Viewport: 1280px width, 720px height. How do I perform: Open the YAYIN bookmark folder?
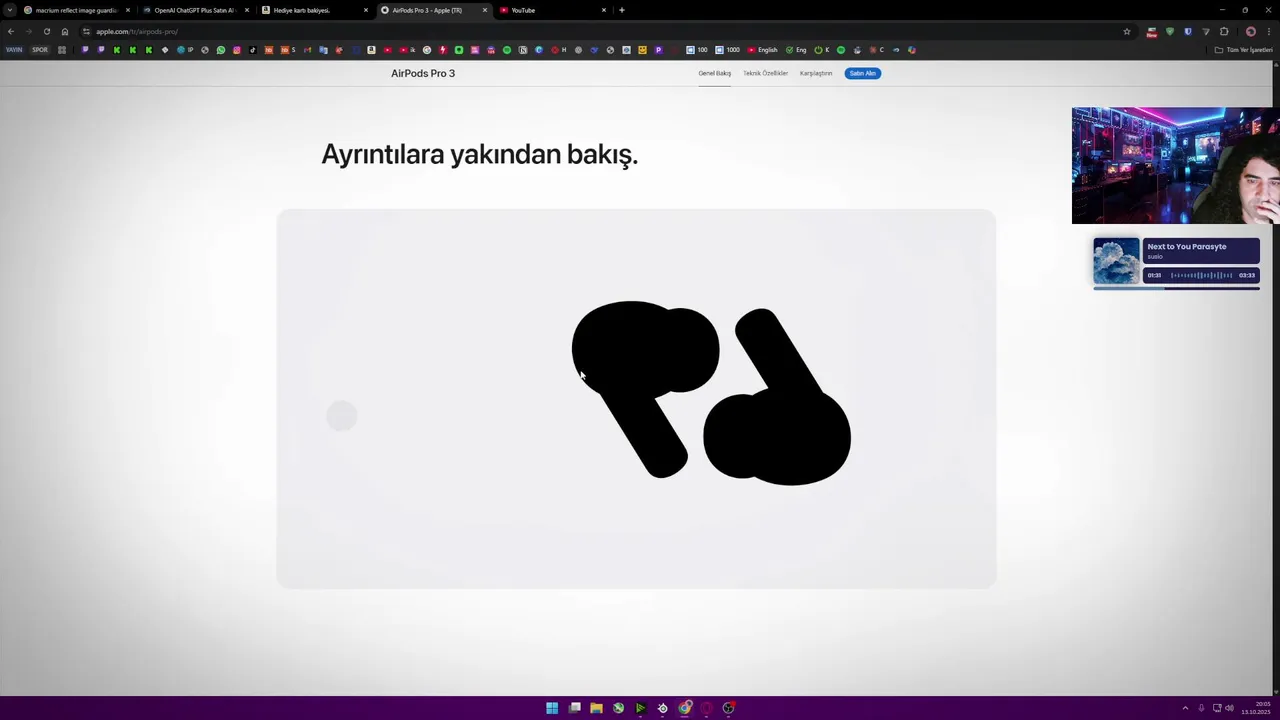tap(14, 49)
